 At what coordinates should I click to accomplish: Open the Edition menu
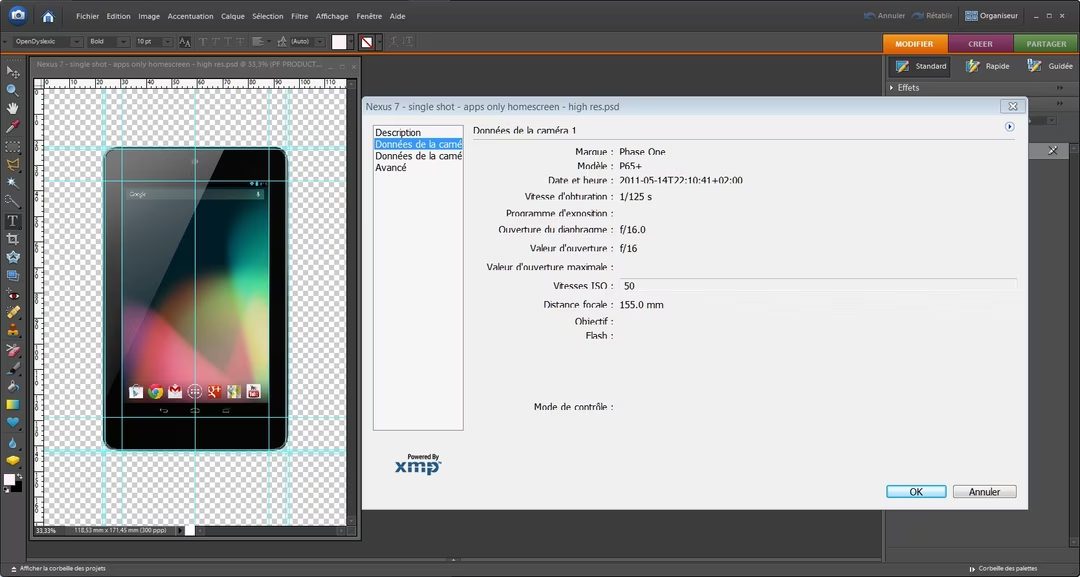(118, 16)
